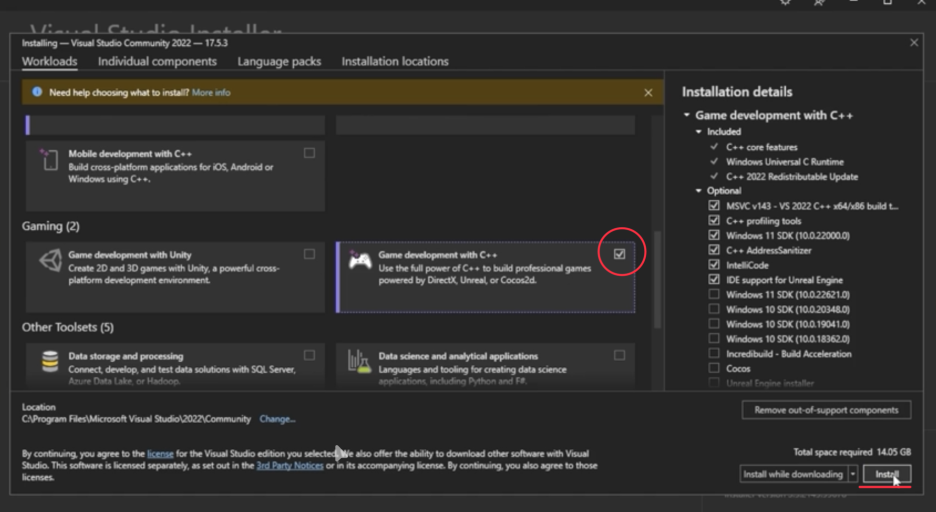The image size is (936, 512).
Task: Check Windows 10 SDK (10.0.20348.0)
Action: tap(714, 309)
